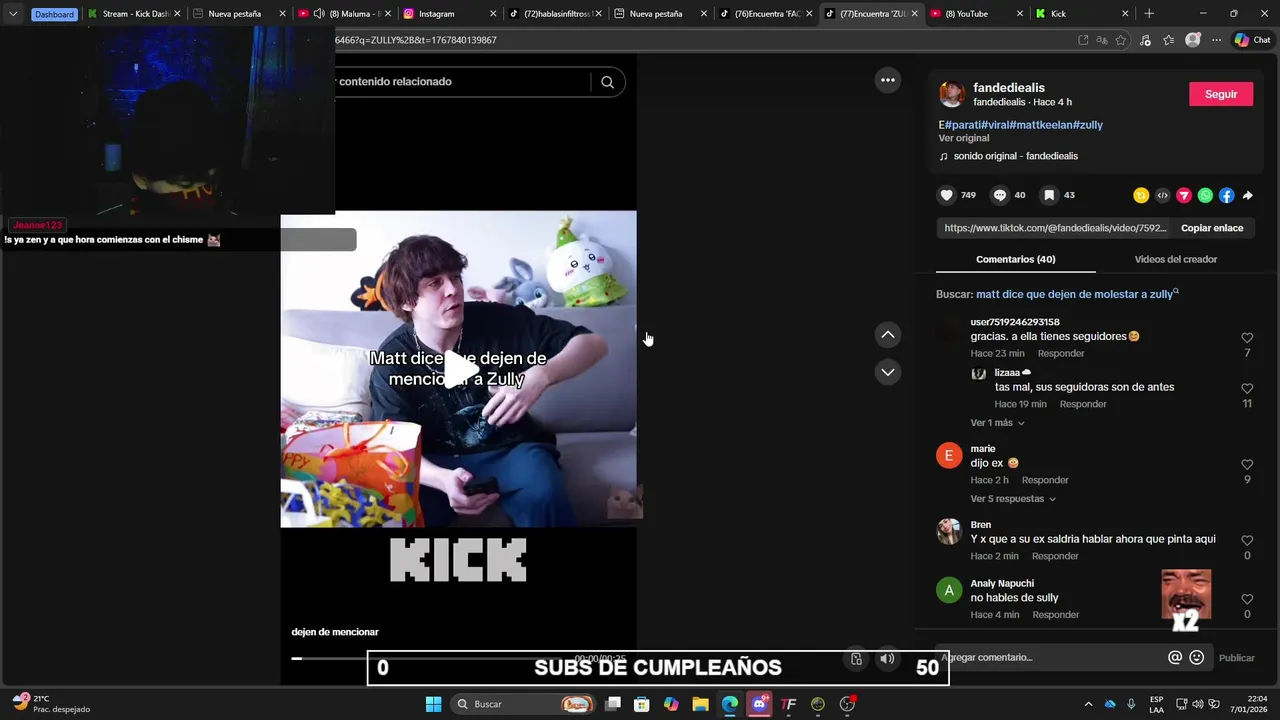Open a new browser tab with plus button
Screen dimensions: 1280x720
coord(1149,14)
